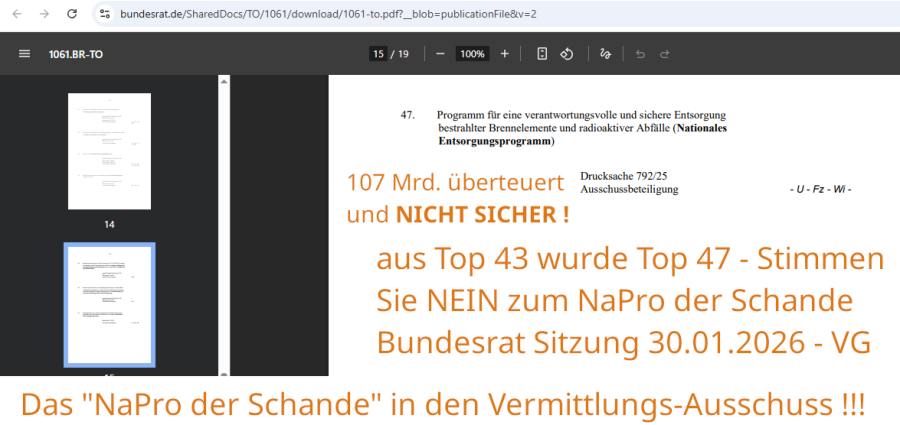This screenshot has height=425, width=900.
Task: Click the browser back arrow
Action: click(x=15, y=14)
